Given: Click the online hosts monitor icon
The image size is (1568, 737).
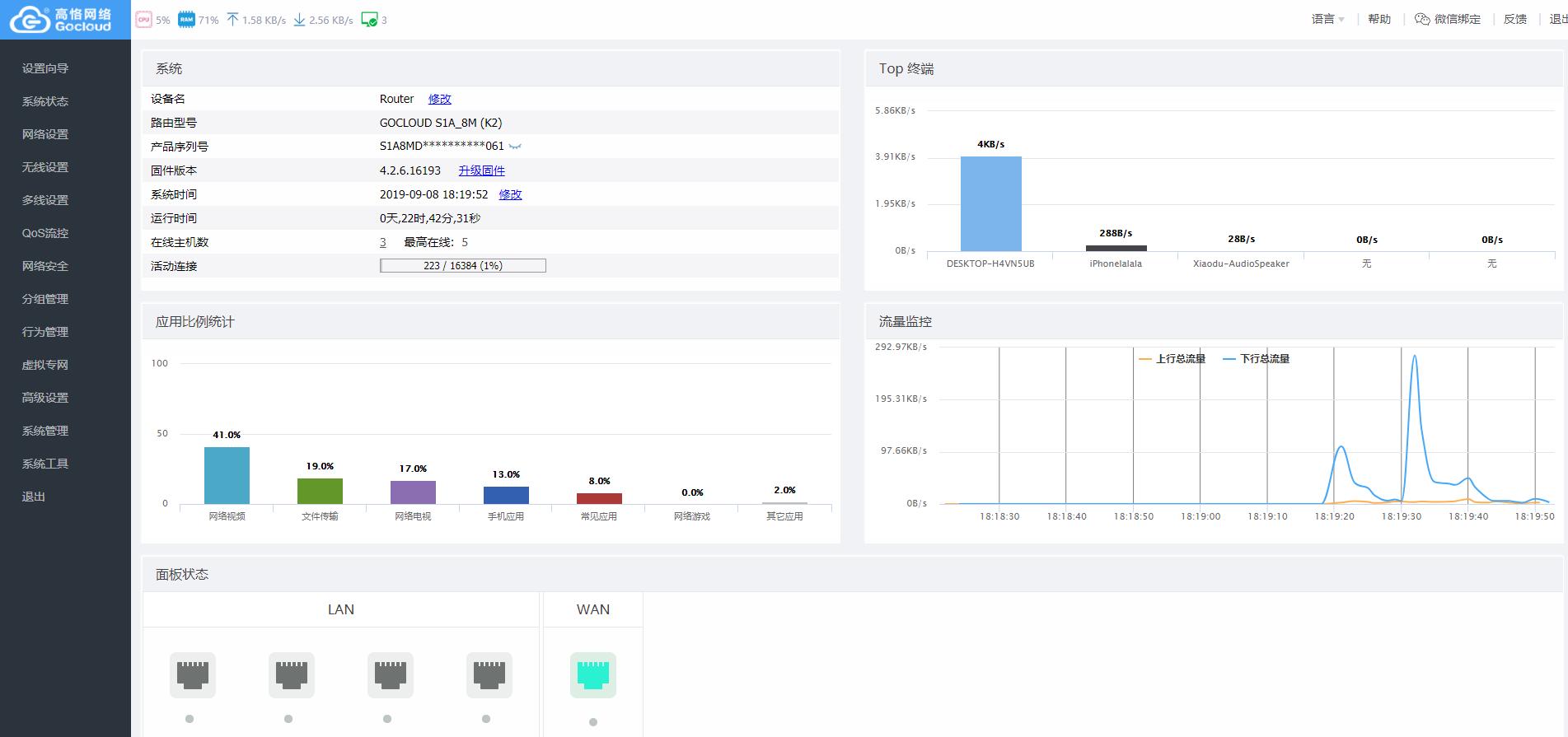Looking at the screenshot, I should 369,20.
